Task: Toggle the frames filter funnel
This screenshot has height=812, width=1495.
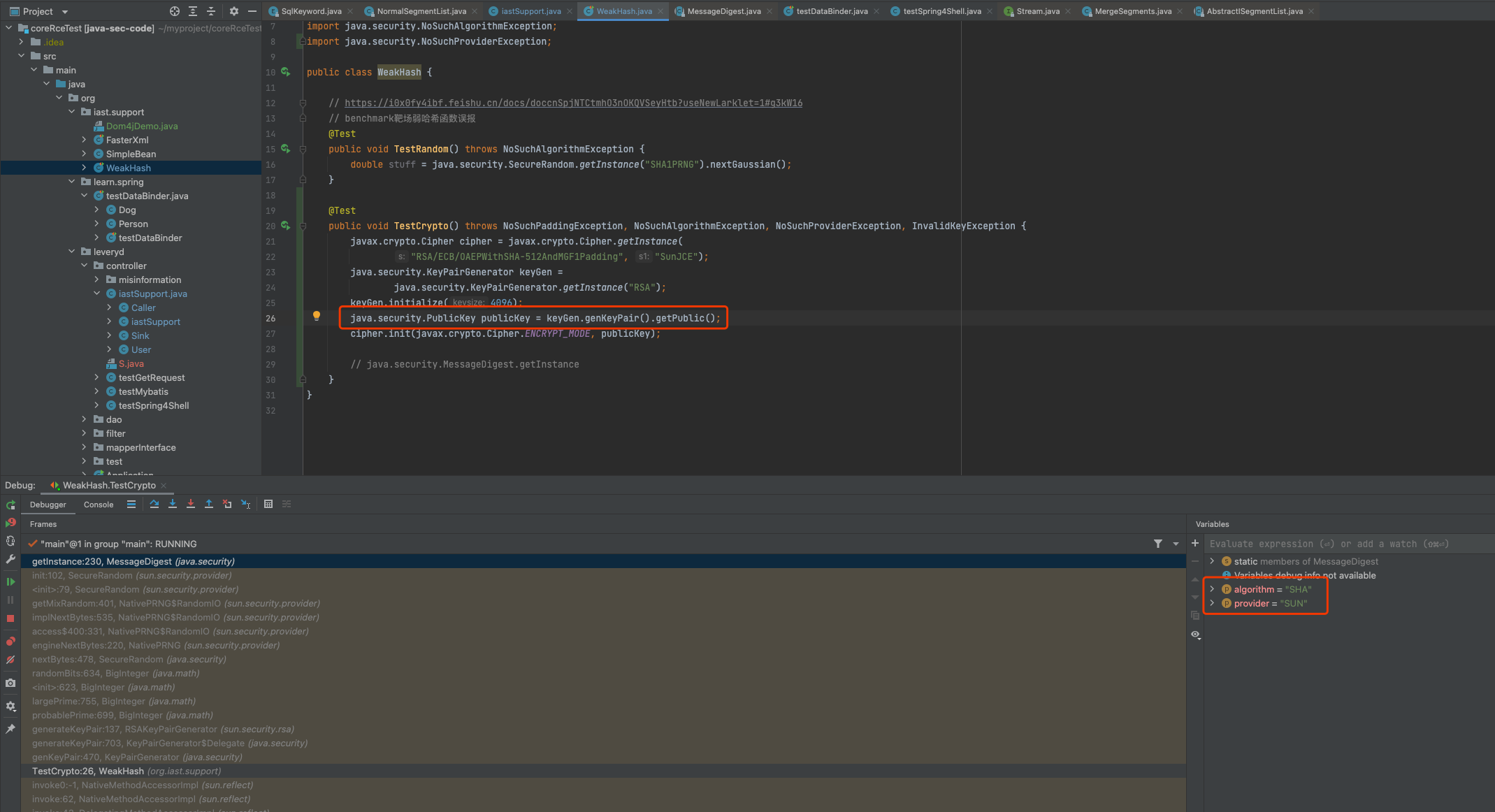Action: (1159, 543)
